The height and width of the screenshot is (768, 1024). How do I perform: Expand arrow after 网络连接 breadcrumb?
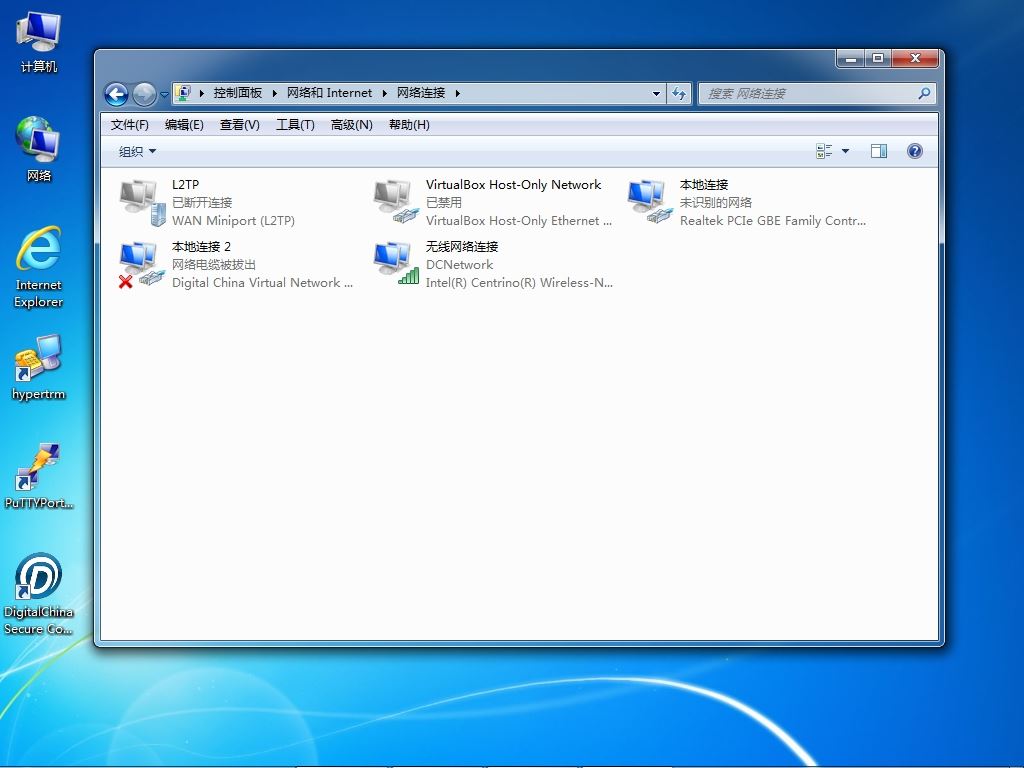[458, 93]
